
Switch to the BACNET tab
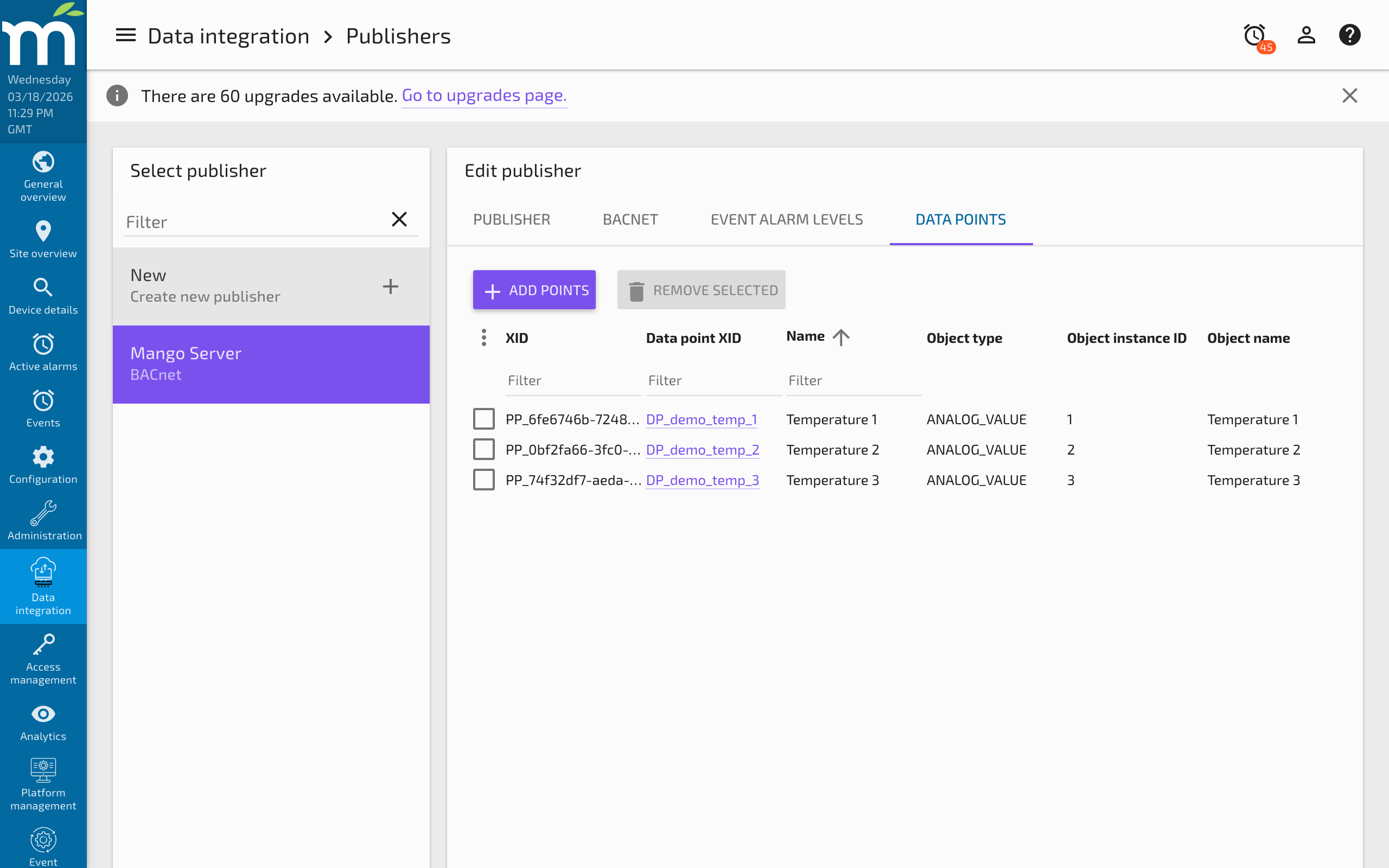pyautogui.click(x=629, y=219)
